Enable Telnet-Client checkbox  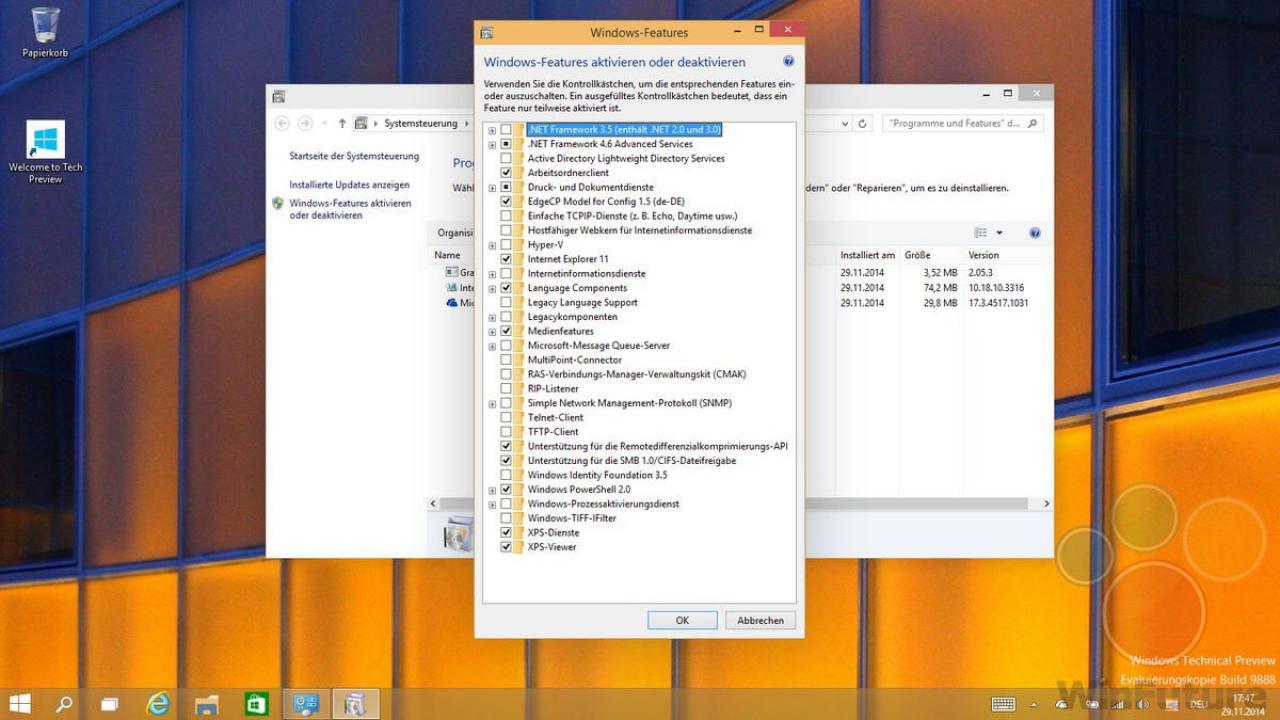click(x=506, y=417)
